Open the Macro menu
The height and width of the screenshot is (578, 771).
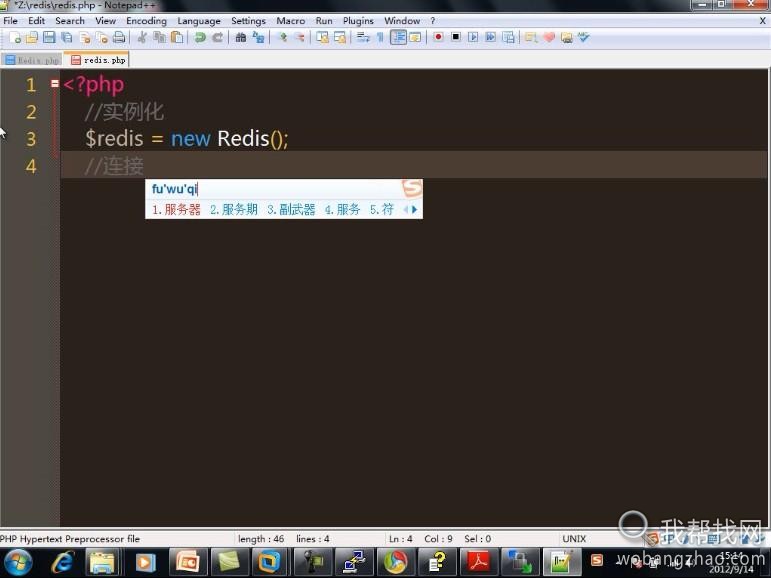[290, 21]
